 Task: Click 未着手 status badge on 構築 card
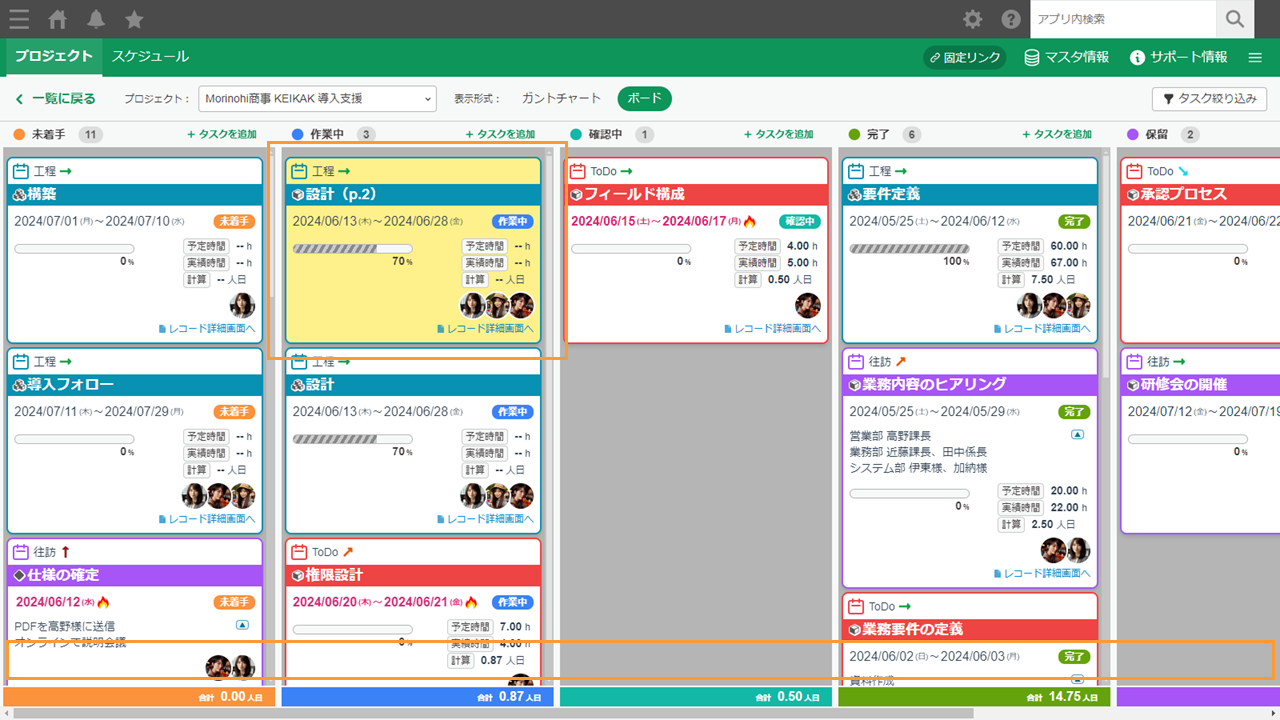[234, 221]
